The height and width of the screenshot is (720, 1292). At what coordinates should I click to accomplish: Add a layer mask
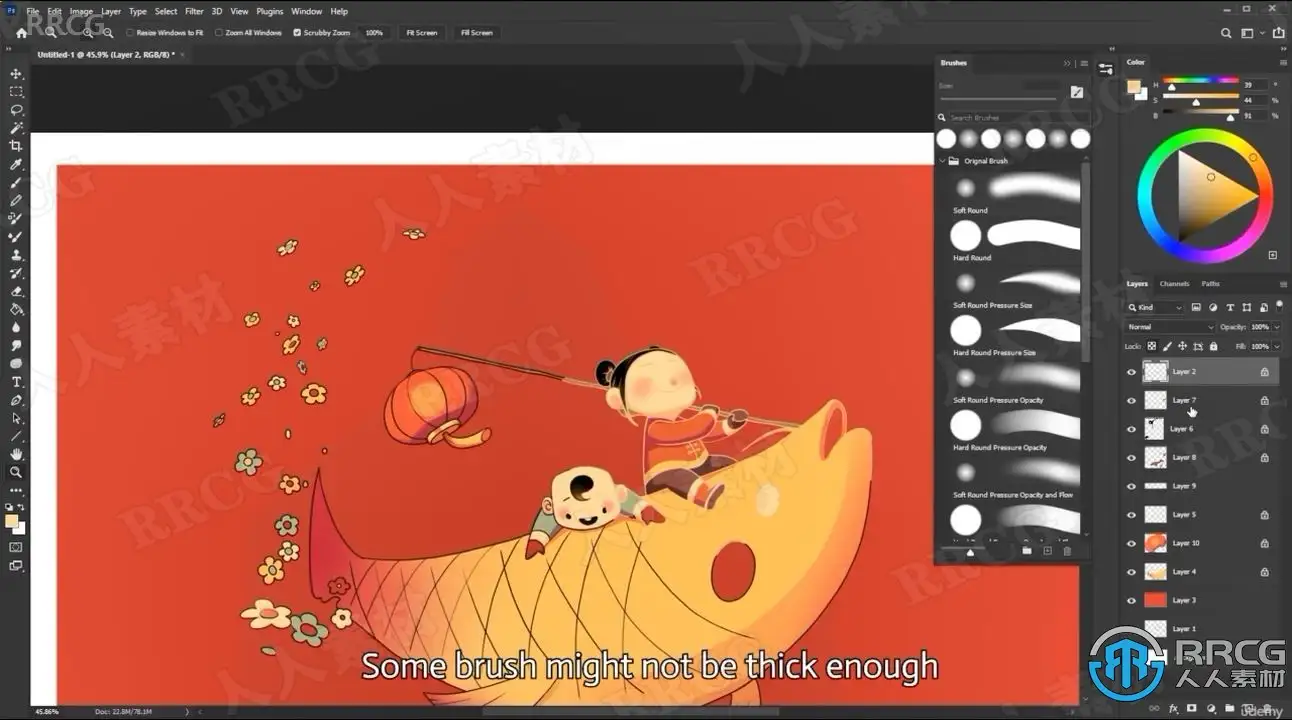(x=1192, y=709)
